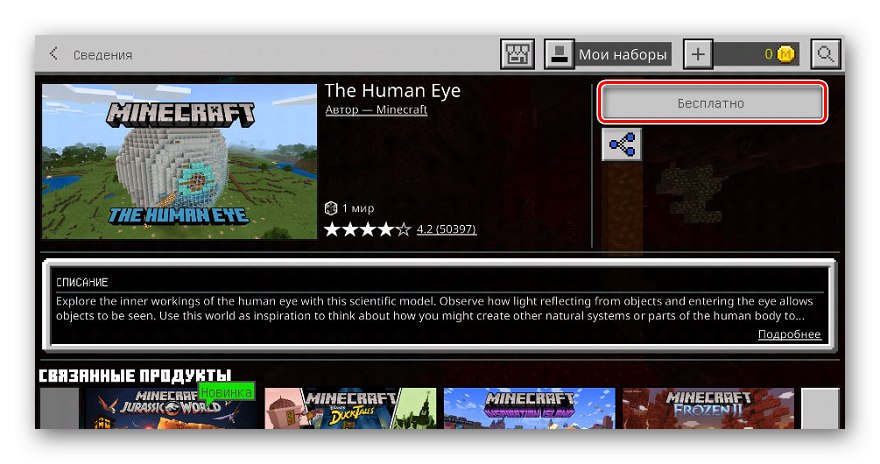The width and height of the screenshot is (880, 464).
Task: Open Frozen II related product thumbnail
Action: click(x=708, y=408)
